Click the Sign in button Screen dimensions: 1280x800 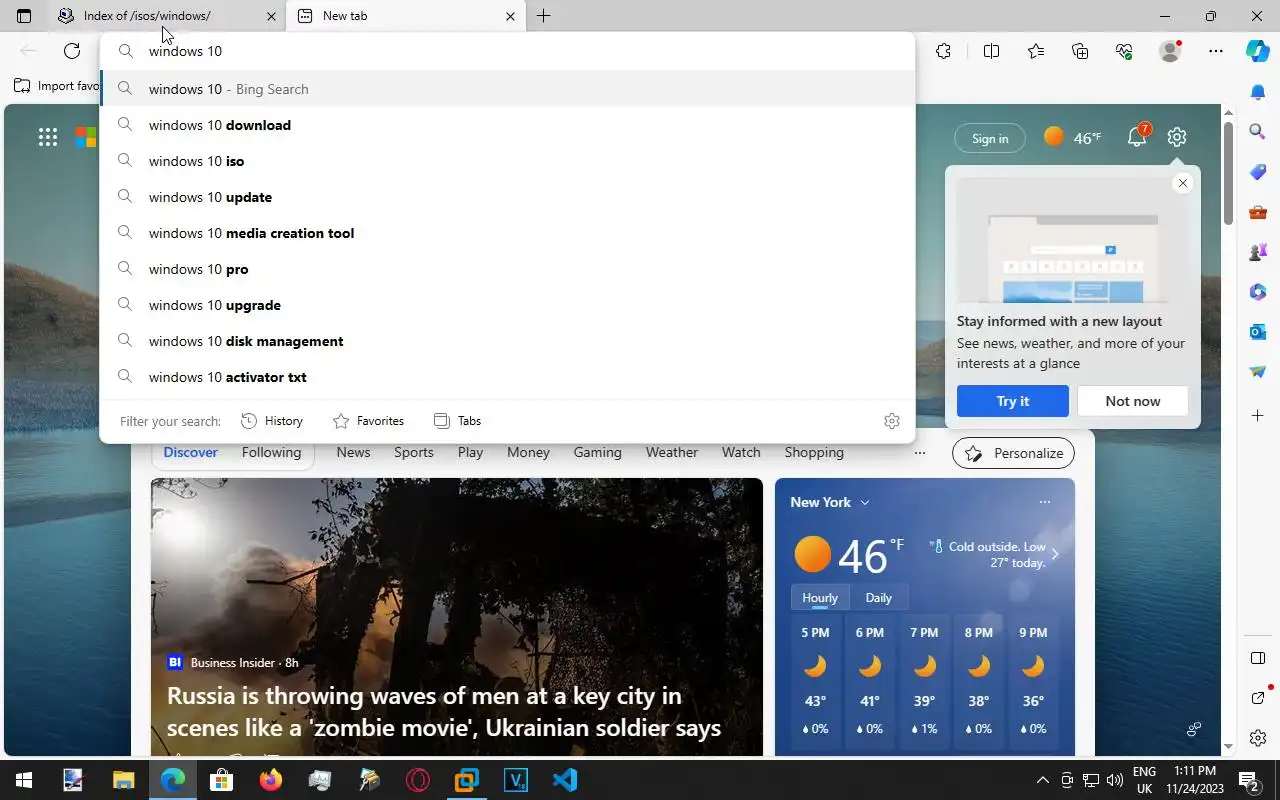point(990,139)
